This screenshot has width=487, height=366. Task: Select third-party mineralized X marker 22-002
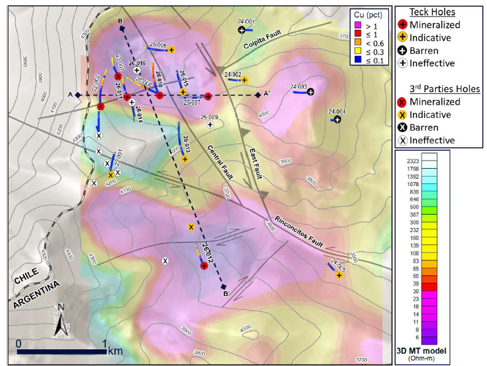pyautogui.click(x=101, y=107)
